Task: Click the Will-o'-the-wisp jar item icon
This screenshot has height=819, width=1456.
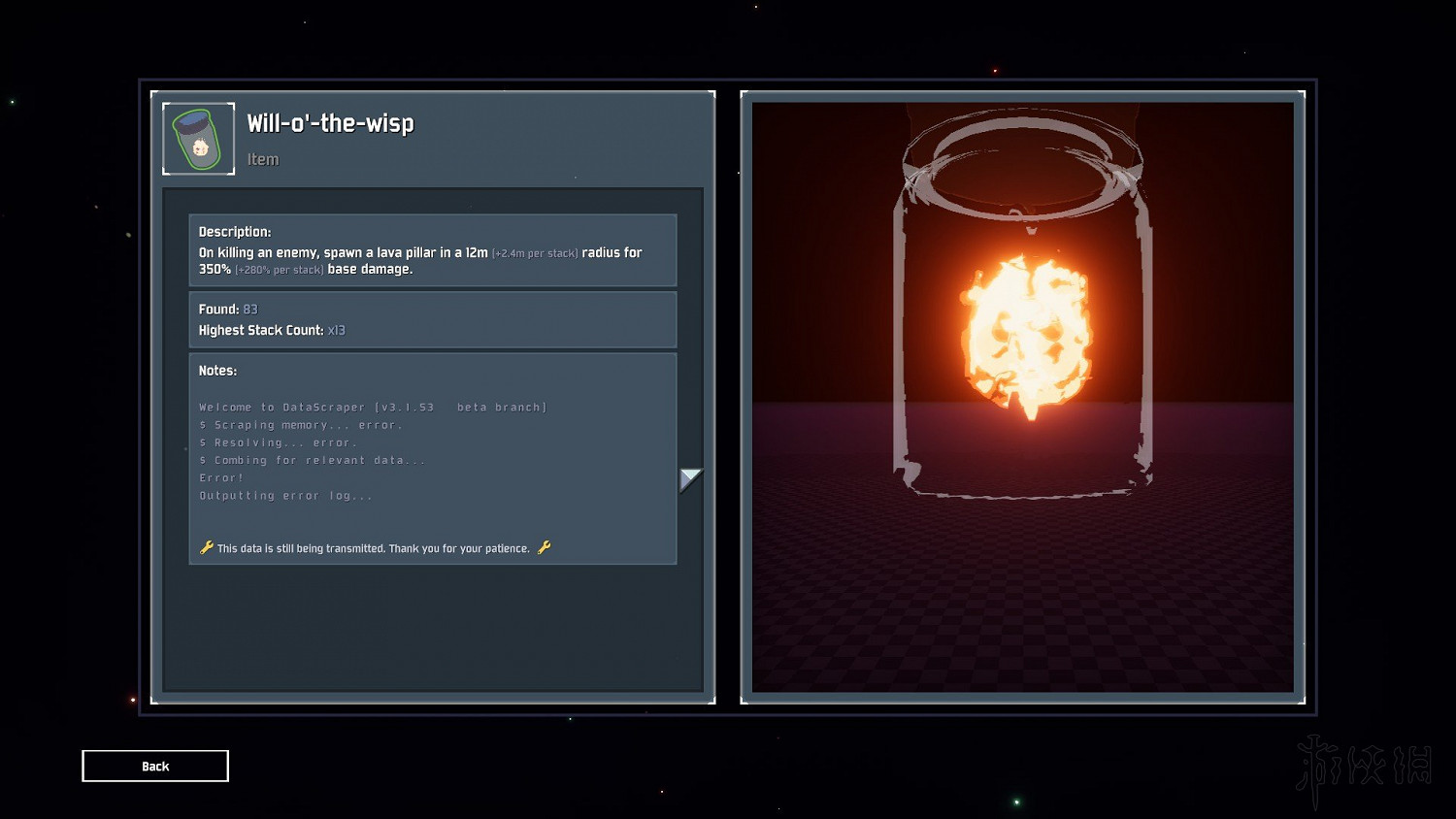Action: 198,139
